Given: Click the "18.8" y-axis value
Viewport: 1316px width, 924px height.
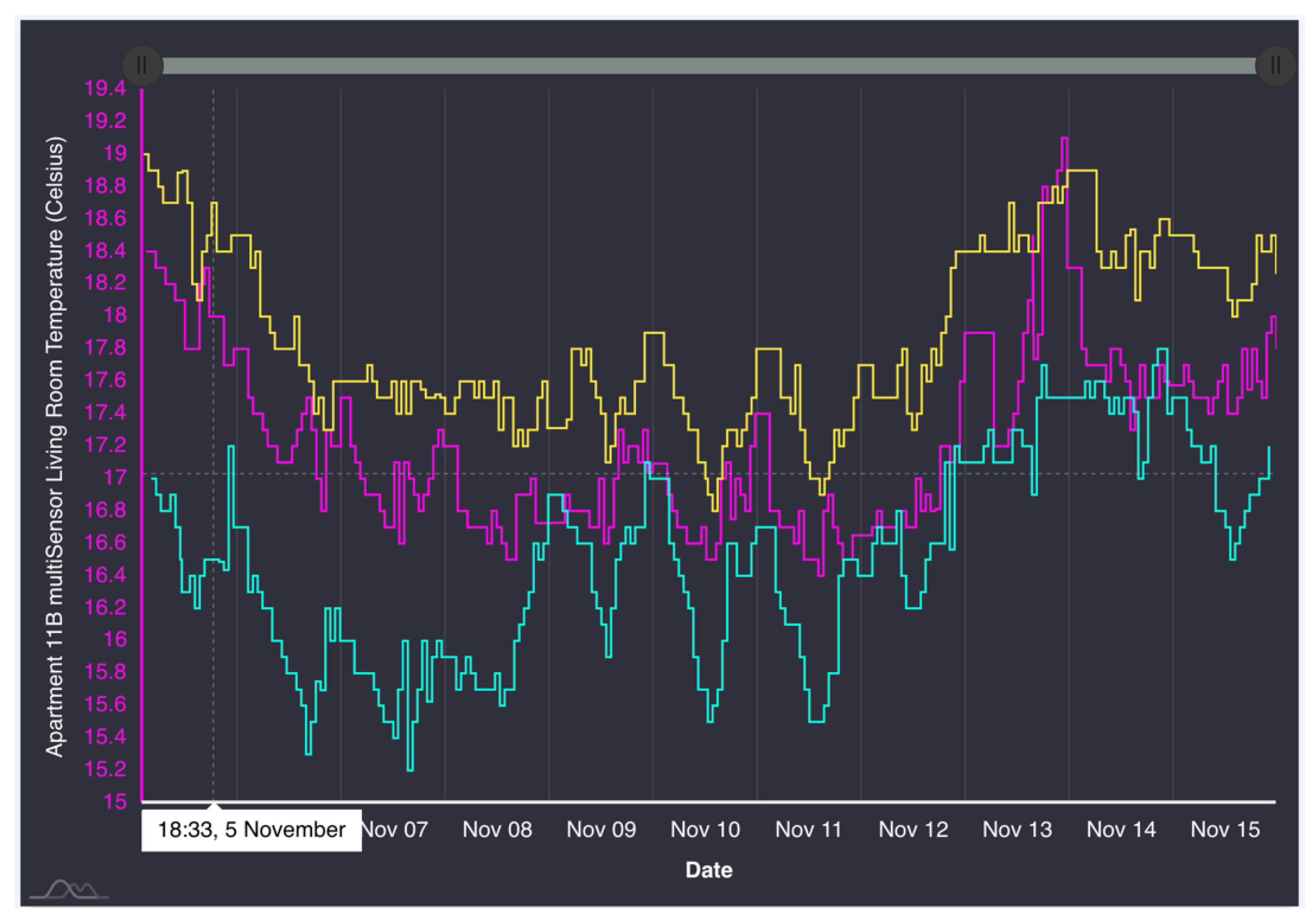Looking at the screenshot, I should [x=106, y=185].
